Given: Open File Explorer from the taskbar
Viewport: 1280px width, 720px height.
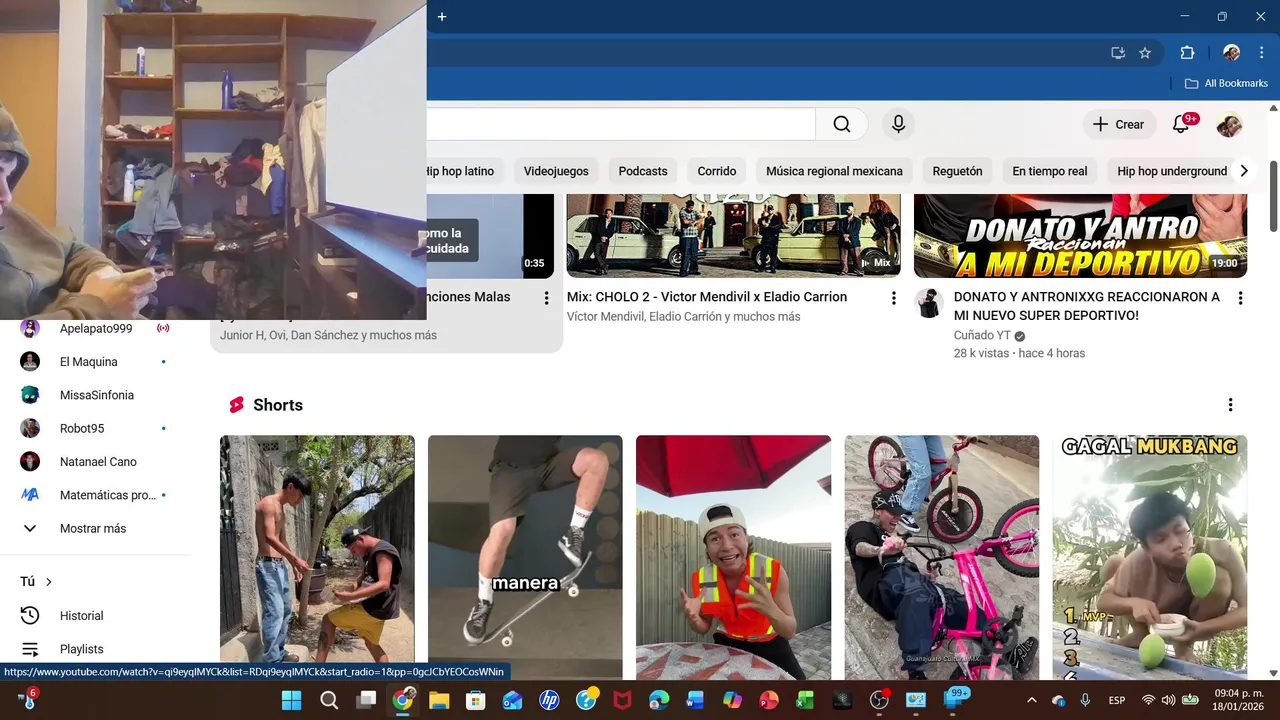Looking at the screenshot, I should tap(439, 700).
